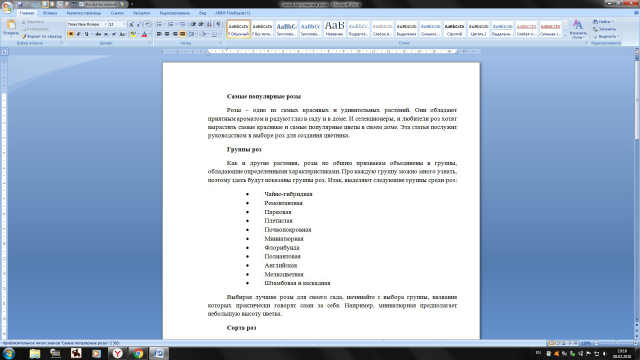Increase paragraph indent

[201, 24]
